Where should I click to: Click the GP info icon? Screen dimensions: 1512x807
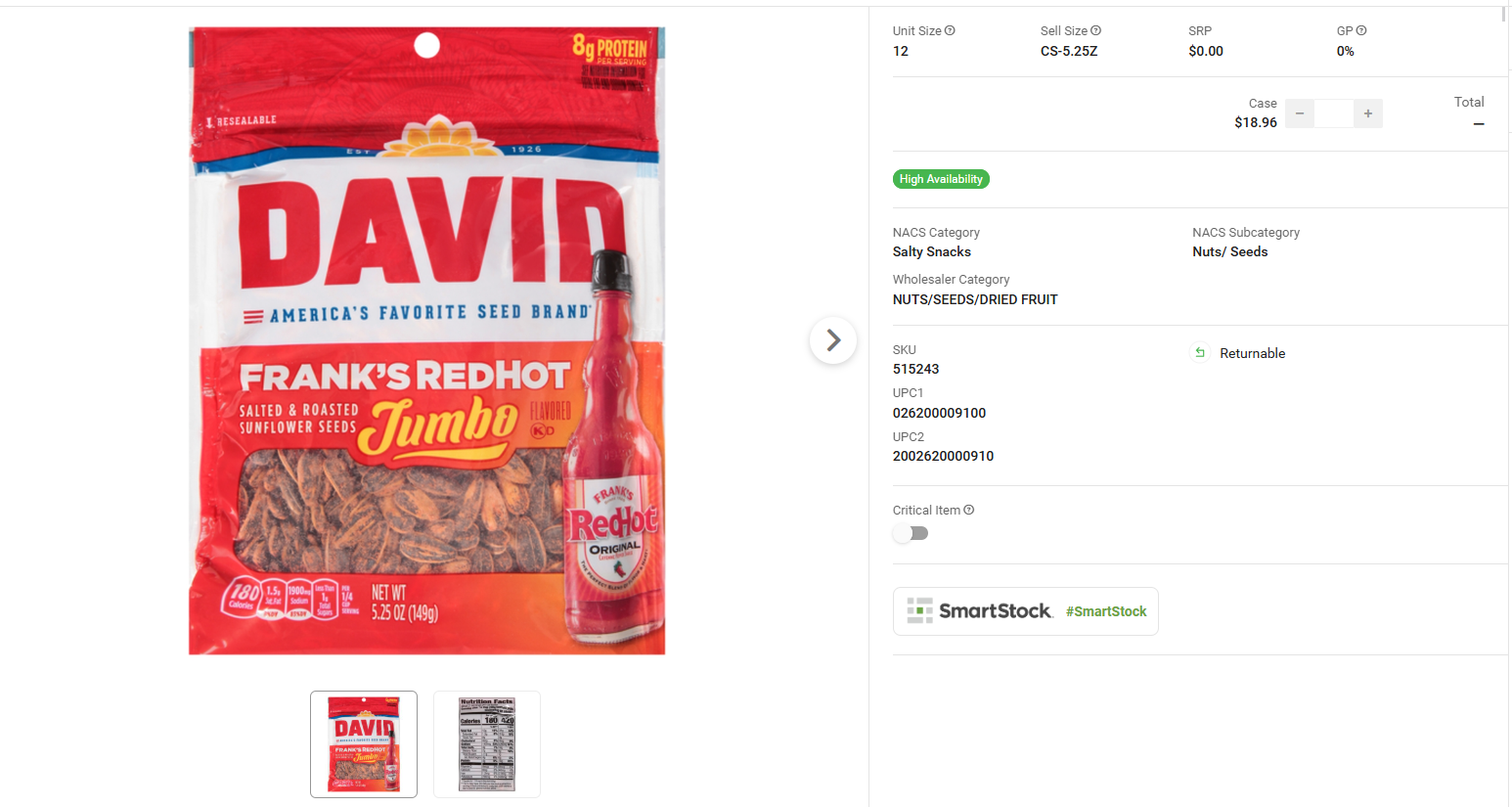click(x=1361, y=31)
